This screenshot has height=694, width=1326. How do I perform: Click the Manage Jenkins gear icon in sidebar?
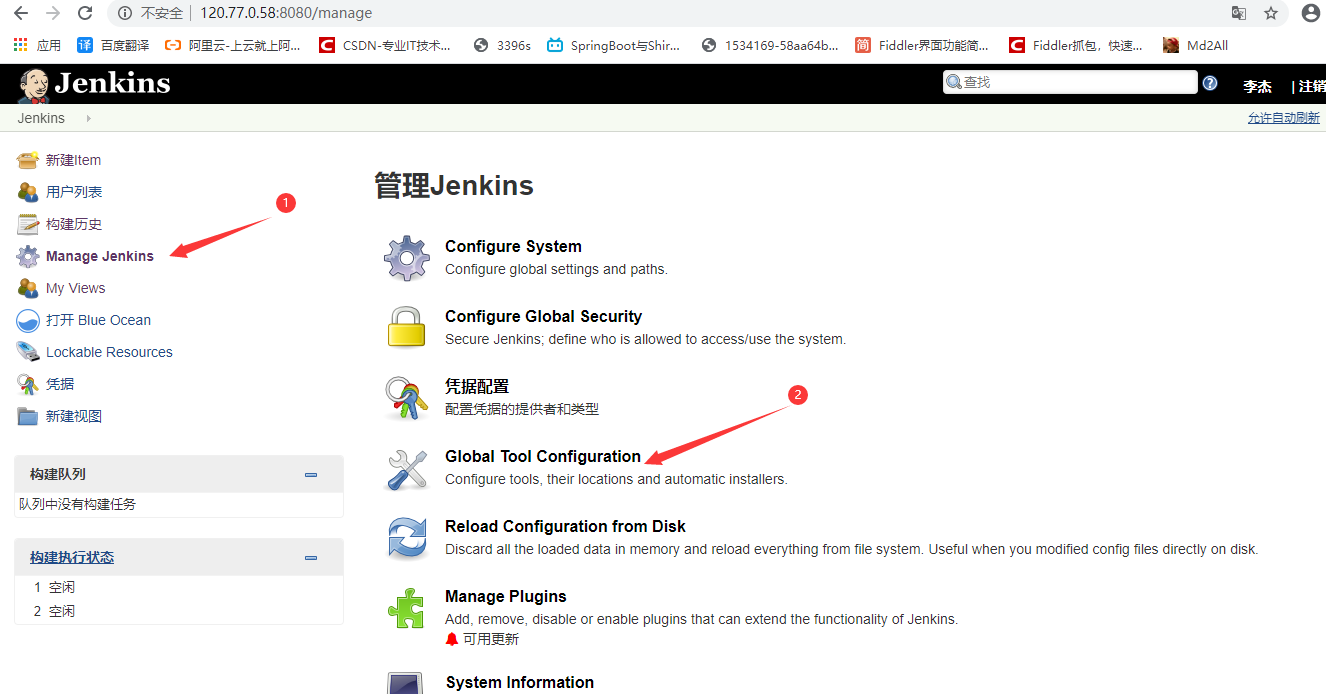28,256
